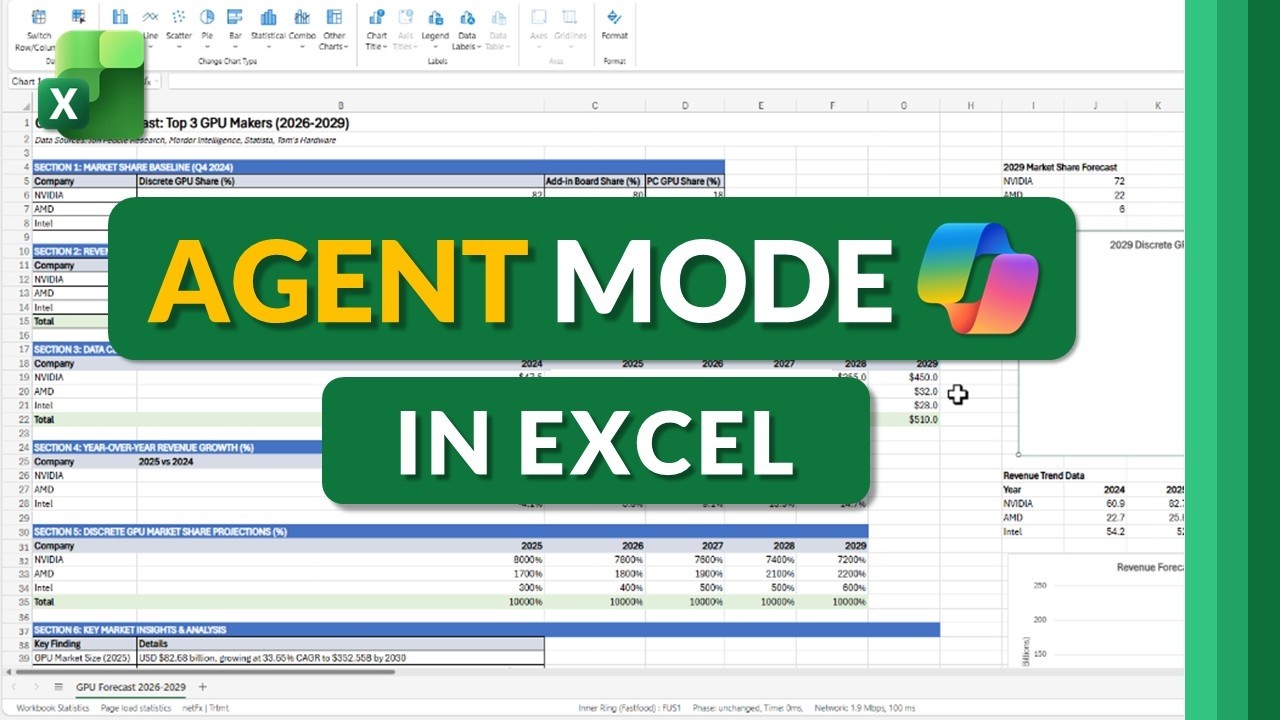Click the '$32.0' AMD 2029 cell

tap(904, 392)
